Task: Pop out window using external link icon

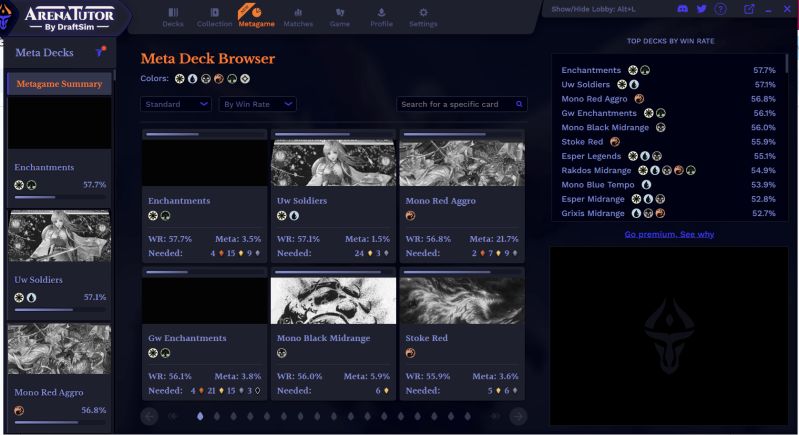Action: pyautogui.click(x=749, y=9)
